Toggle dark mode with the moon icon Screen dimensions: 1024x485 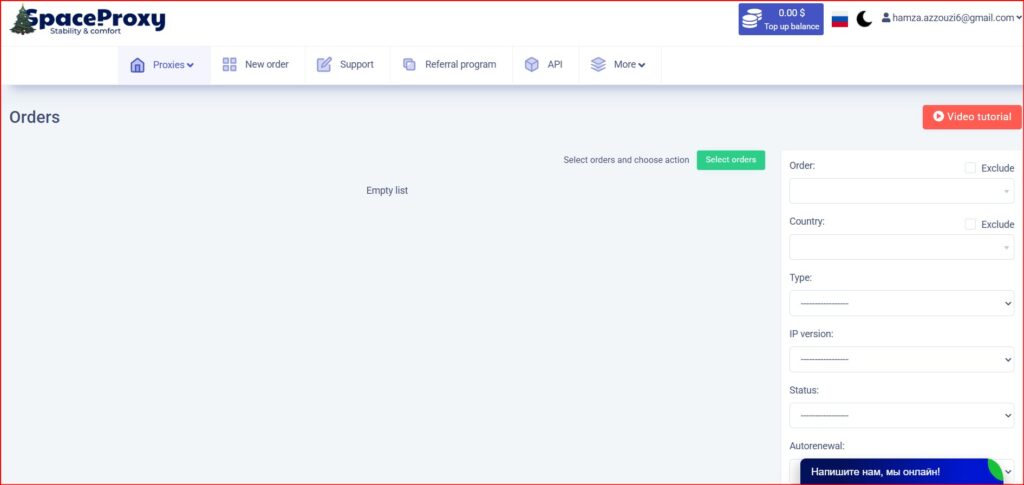pos(864,19)
